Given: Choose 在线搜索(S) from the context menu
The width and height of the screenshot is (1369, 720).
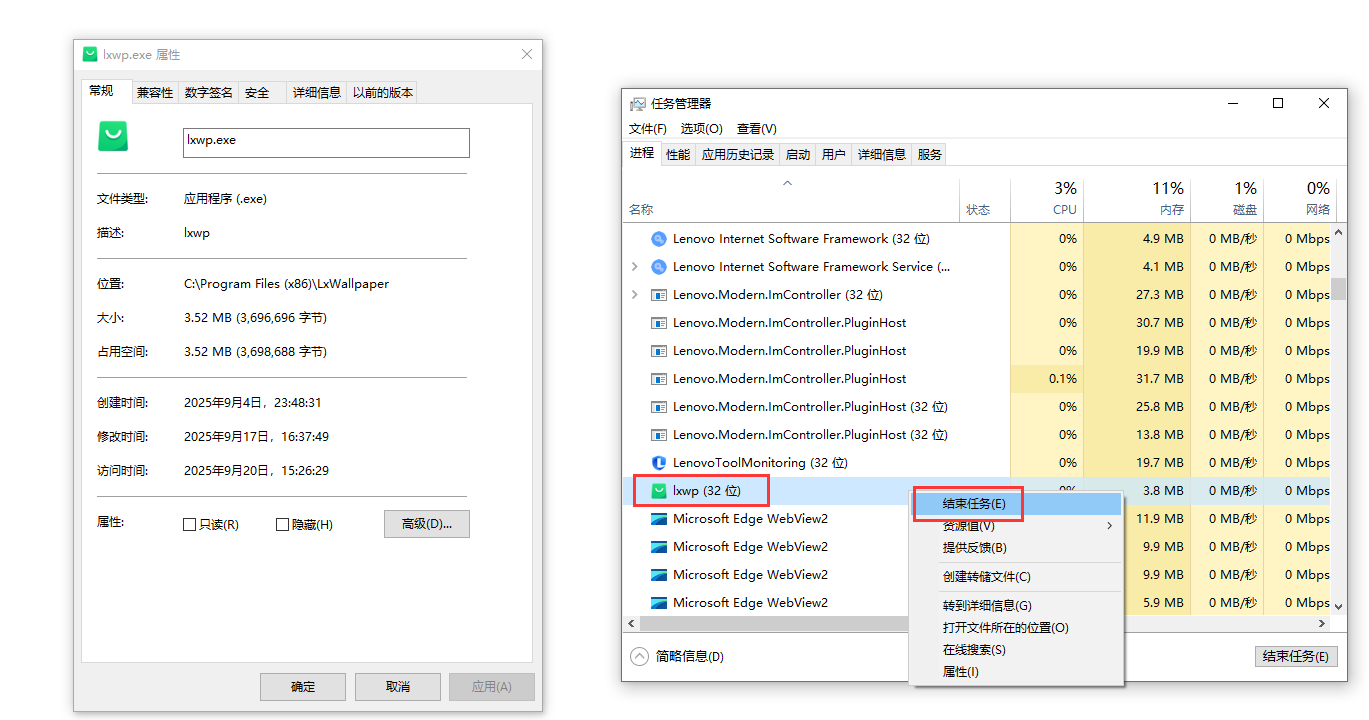Looking at the screenshot, I should (x=1016, y=650).
